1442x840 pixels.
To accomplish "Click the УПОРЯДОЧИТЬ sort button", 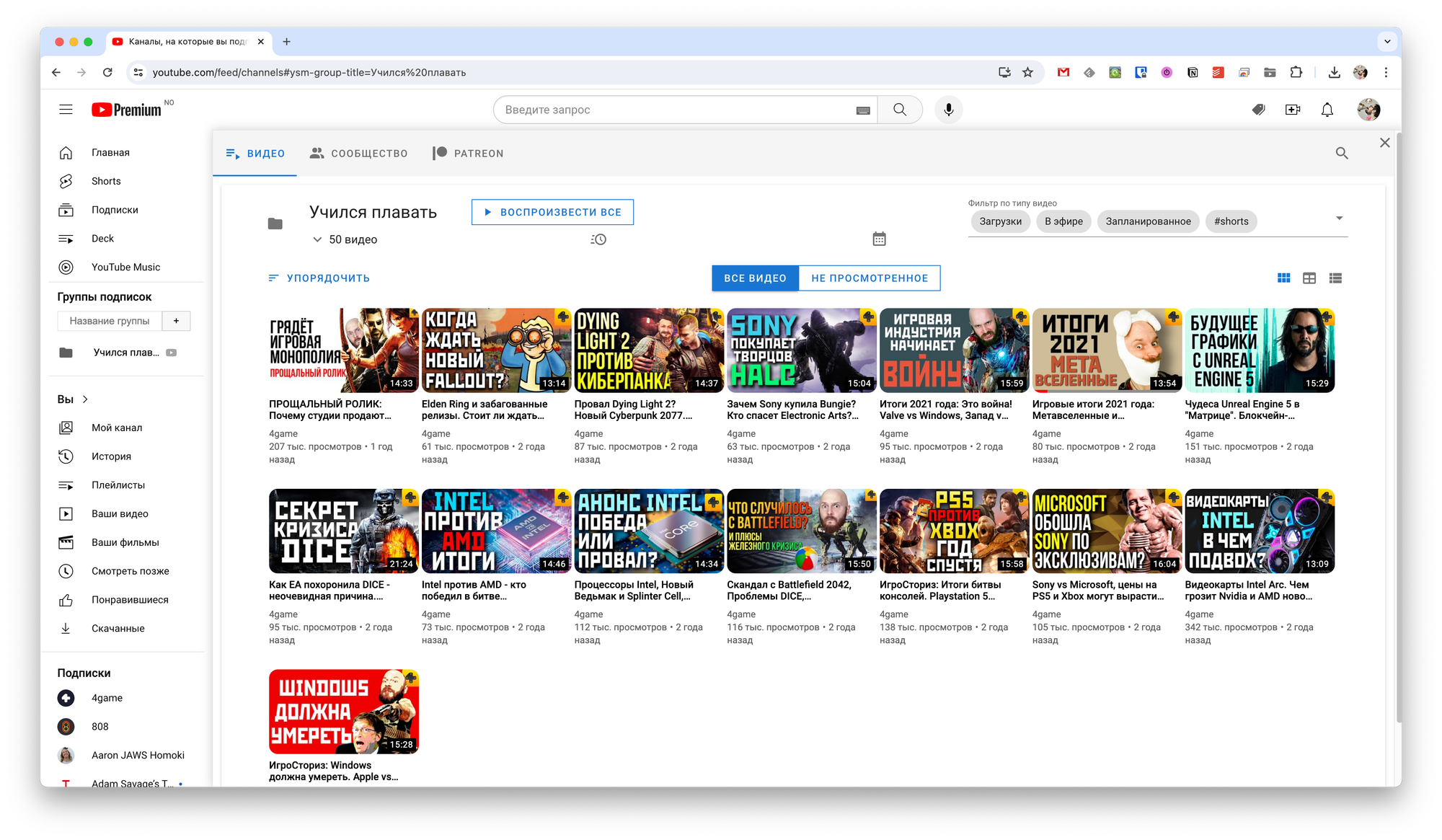I will 319,278.
